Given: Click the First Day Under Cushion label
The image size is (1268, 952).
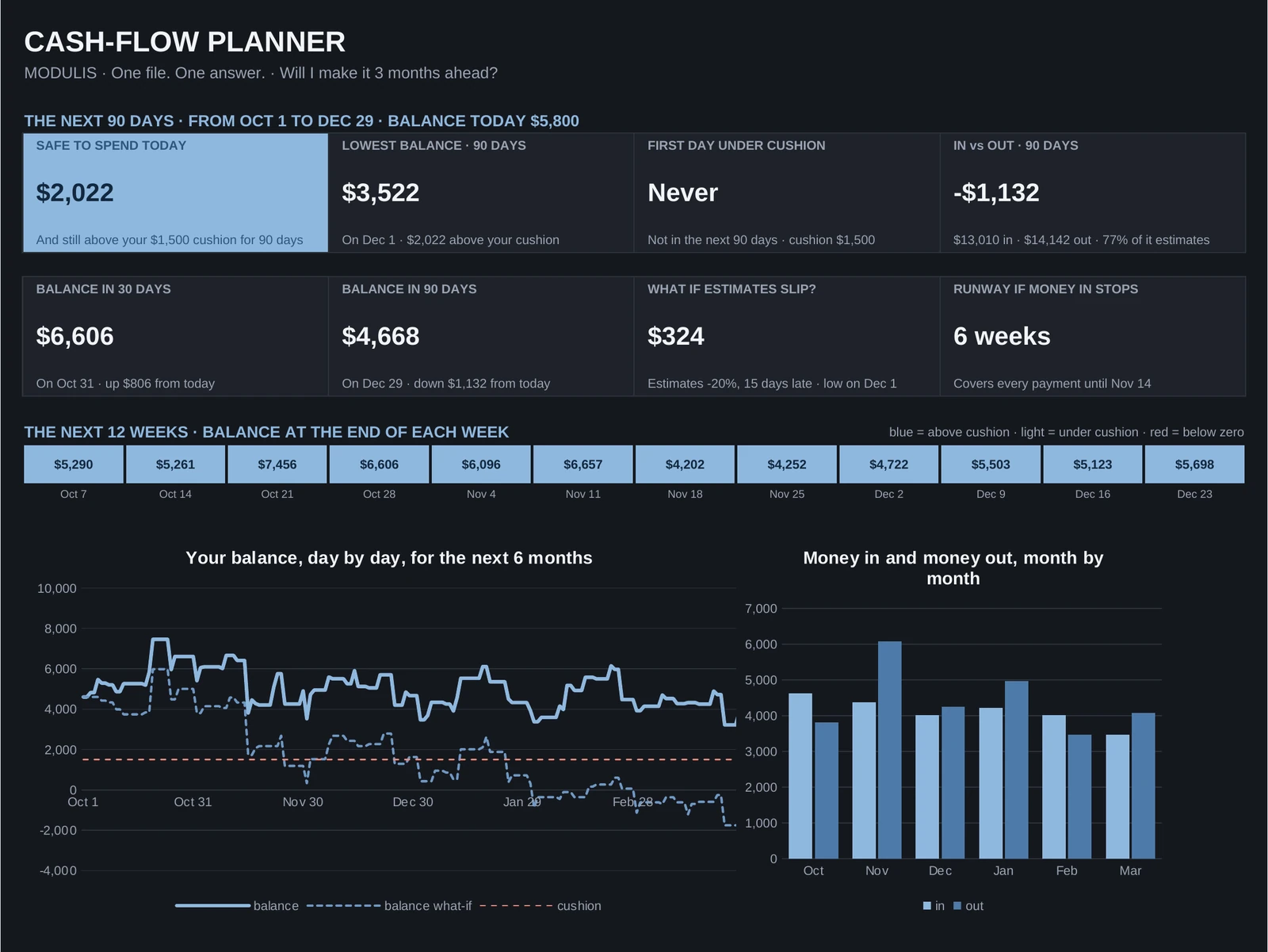Looking at the screenshot, I should tap(736, 146).
